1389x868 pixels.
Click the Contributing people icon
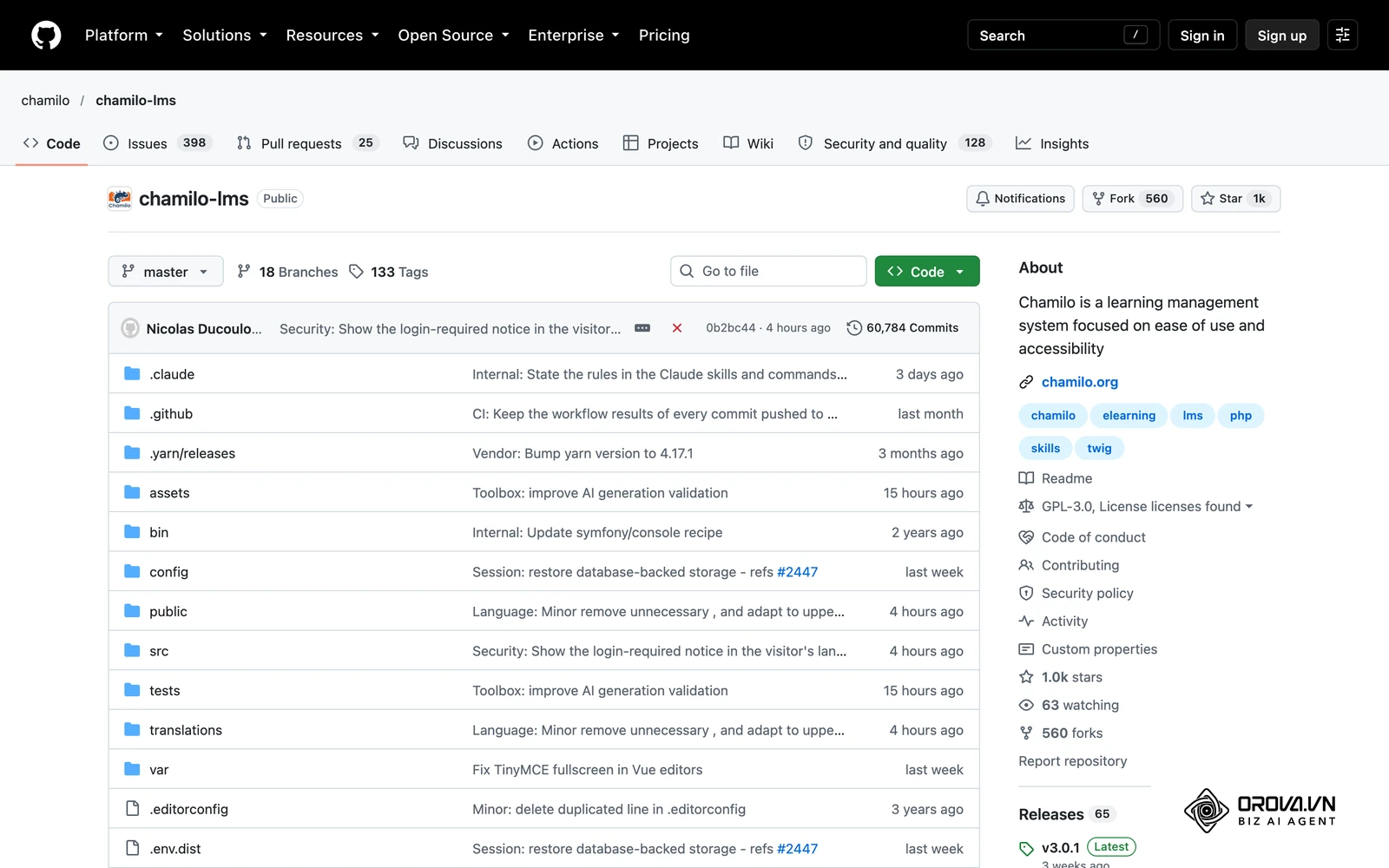pyautogui.click(x=1026, y=565)
